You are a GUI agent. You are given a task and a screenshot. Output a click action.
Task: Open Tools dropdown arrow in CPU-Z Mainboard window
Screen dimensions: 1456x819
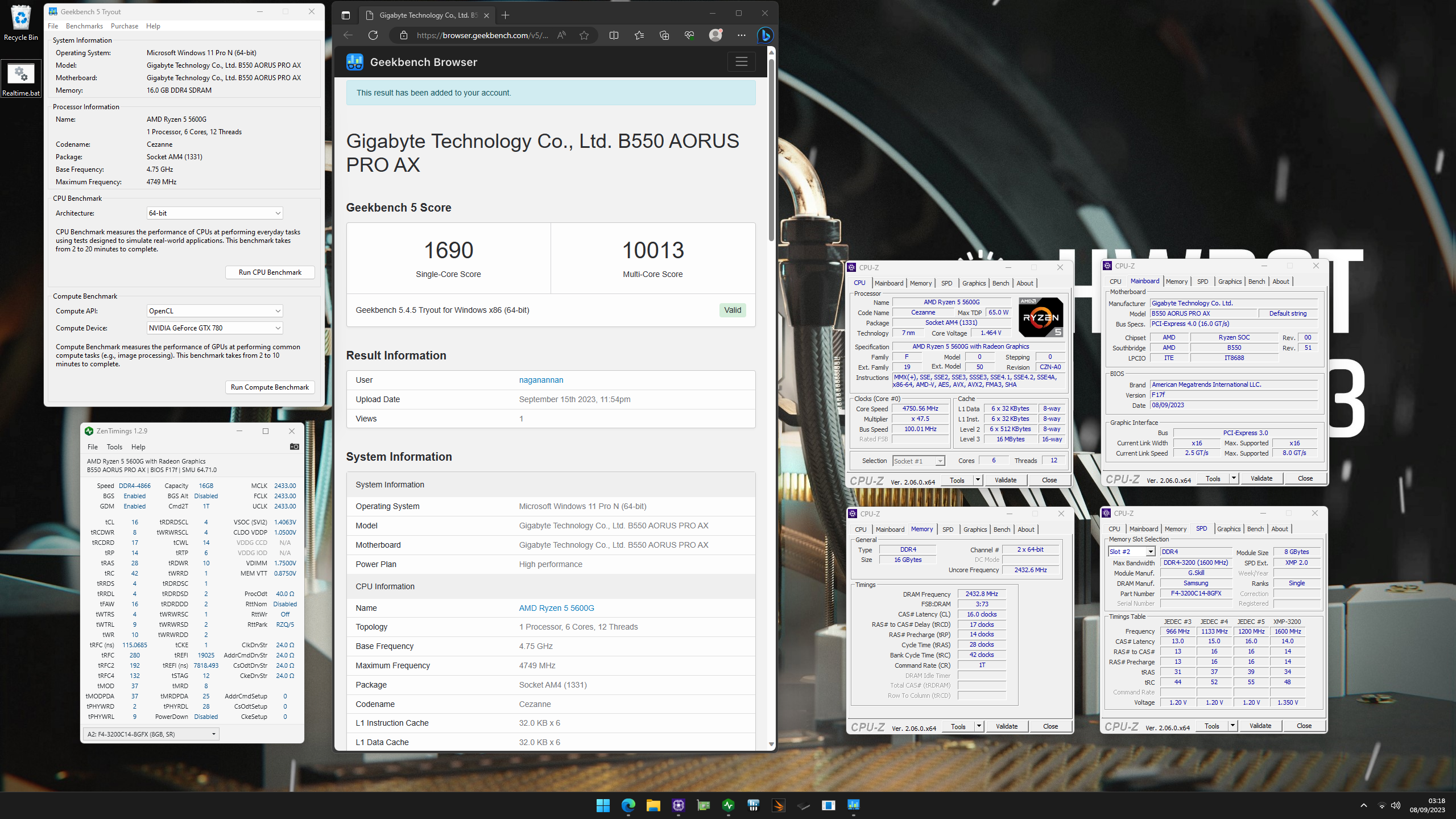pos(1234,479)
